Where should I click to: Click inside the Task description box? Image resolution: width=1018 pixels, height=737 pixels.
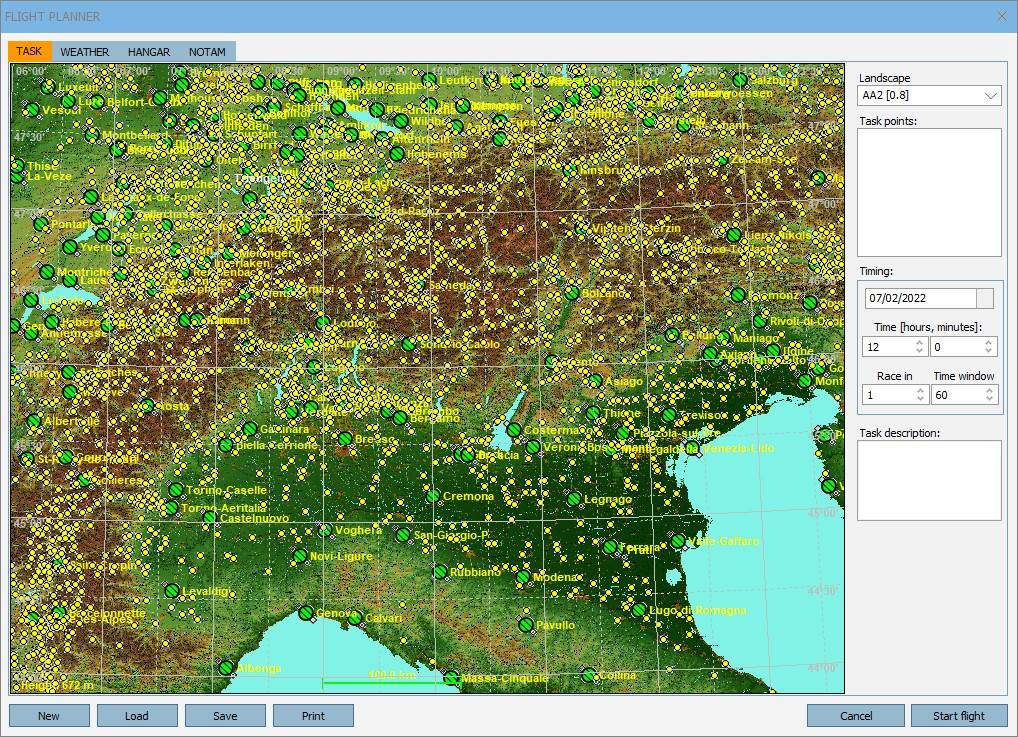[x=929, y=480]
